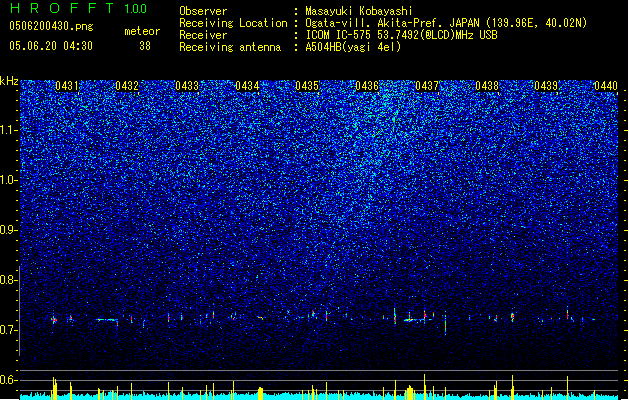Screen dimensions: 629x400
Task: Click the Receiver field label
Action: pos(203,35)
